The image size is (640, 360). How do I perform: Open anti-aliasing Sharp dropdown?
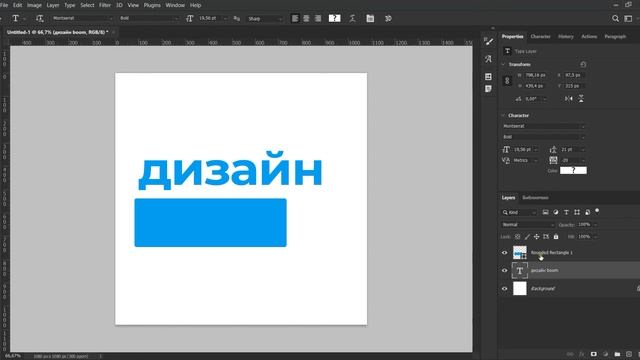tap(264, 18)
